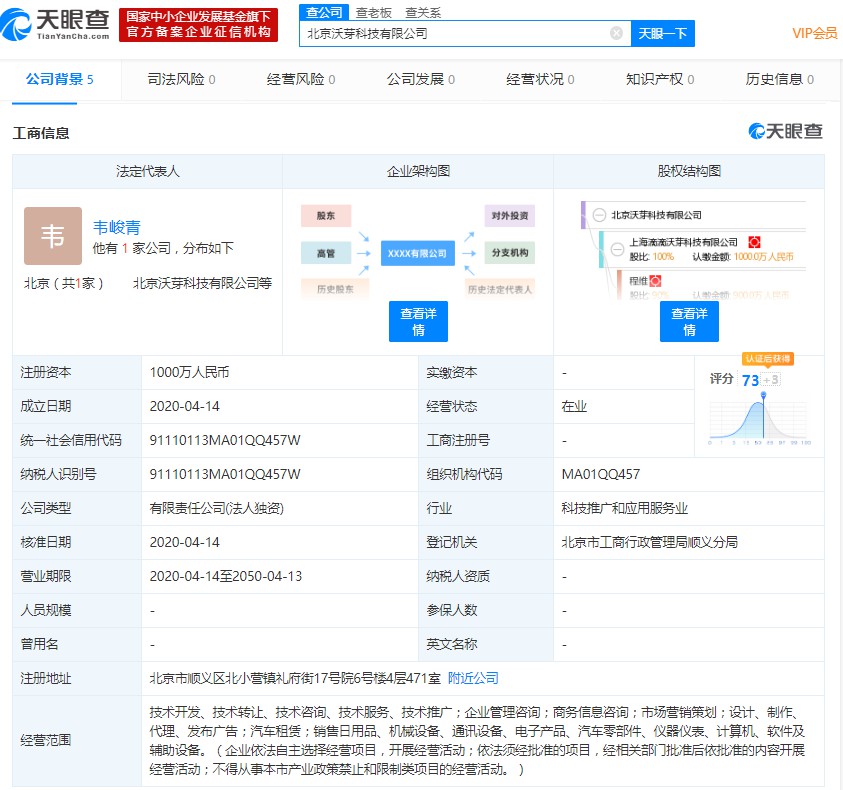Open the 经营状况 tab
Viewport: 843px width, 790px height.
[540, 80]
